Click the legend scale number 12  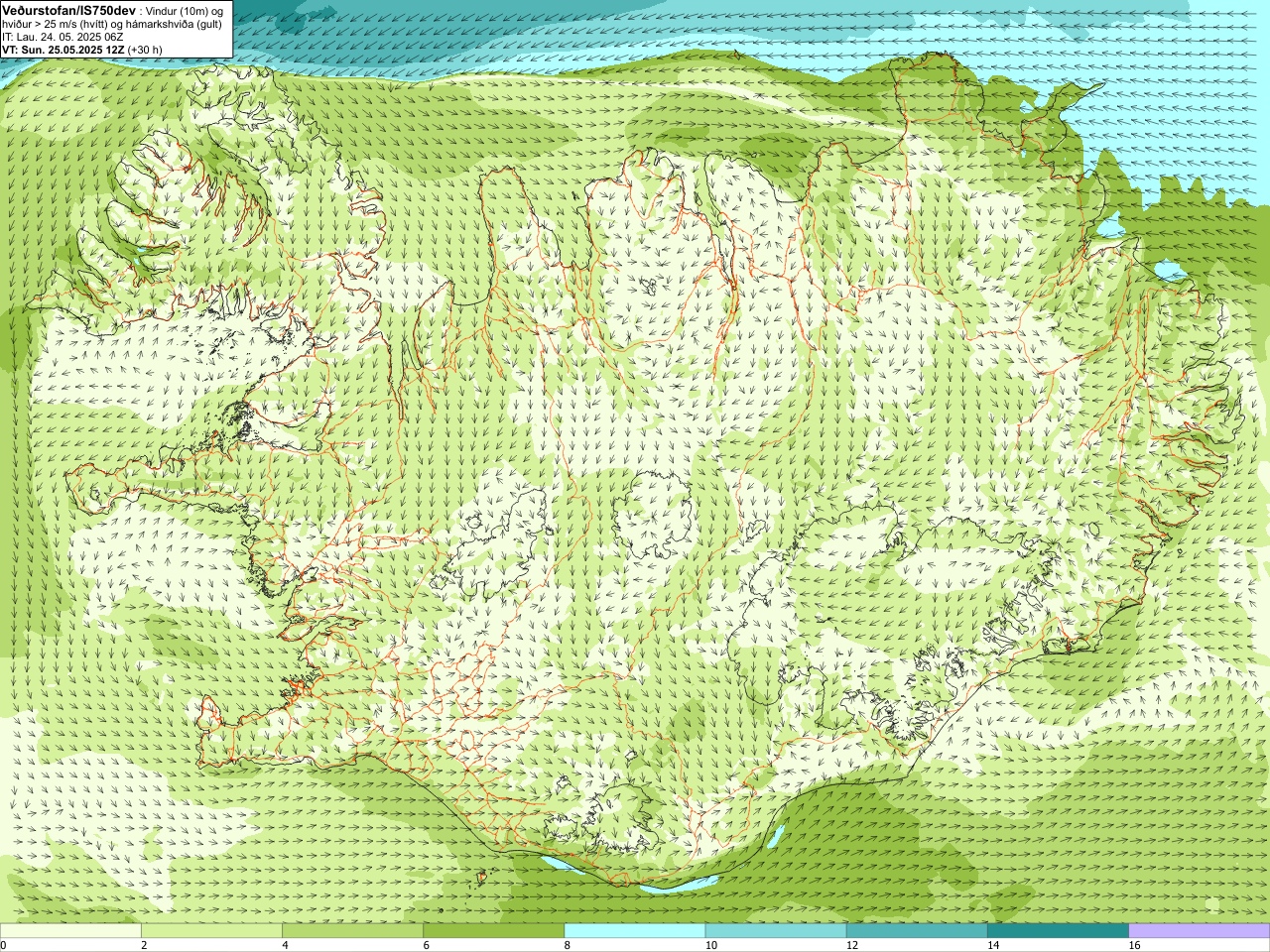click(851, 945)
